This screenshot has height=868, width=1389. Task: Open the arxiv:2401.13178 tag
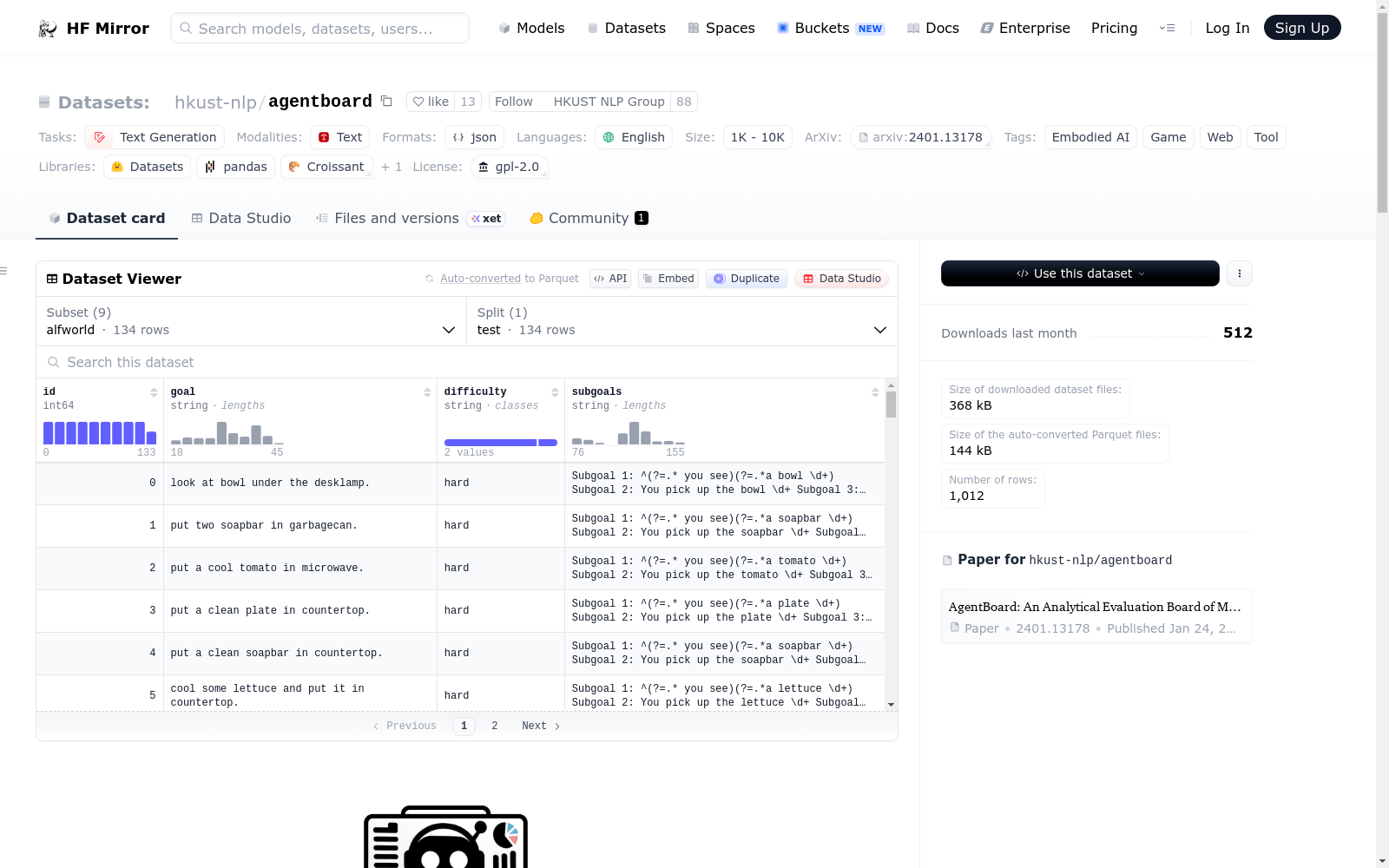click(x=921, y=137)
